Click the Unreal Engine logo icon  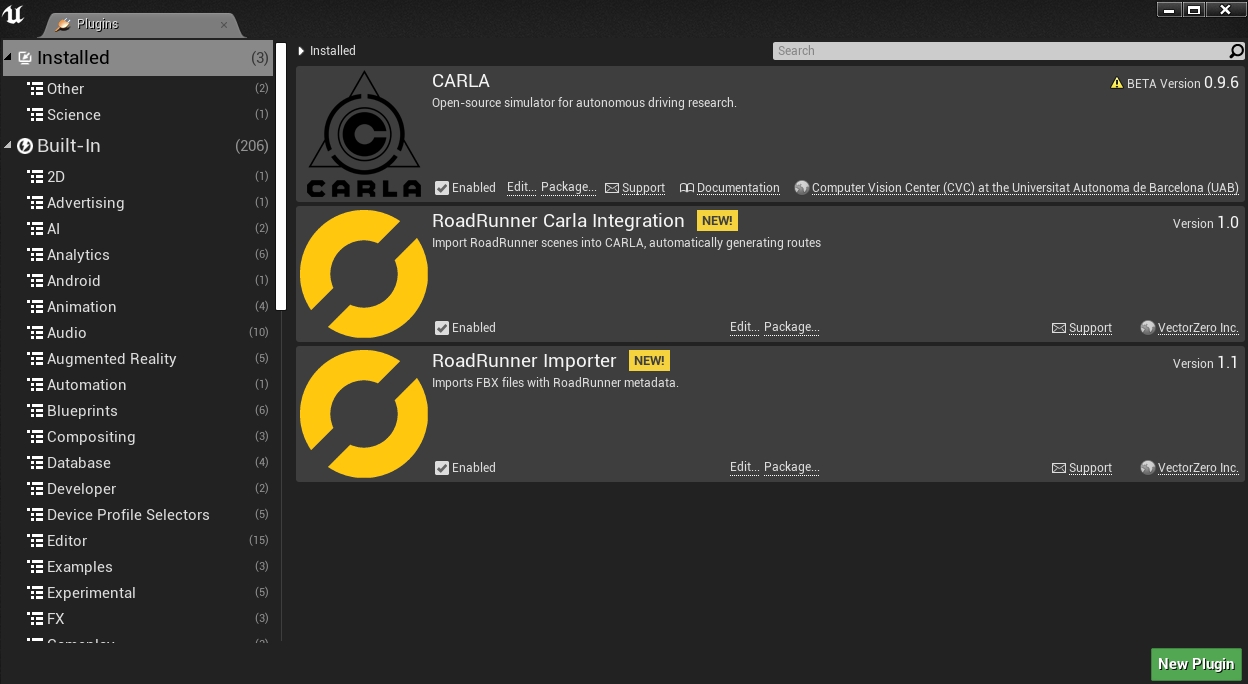click(x=14, y=16)
